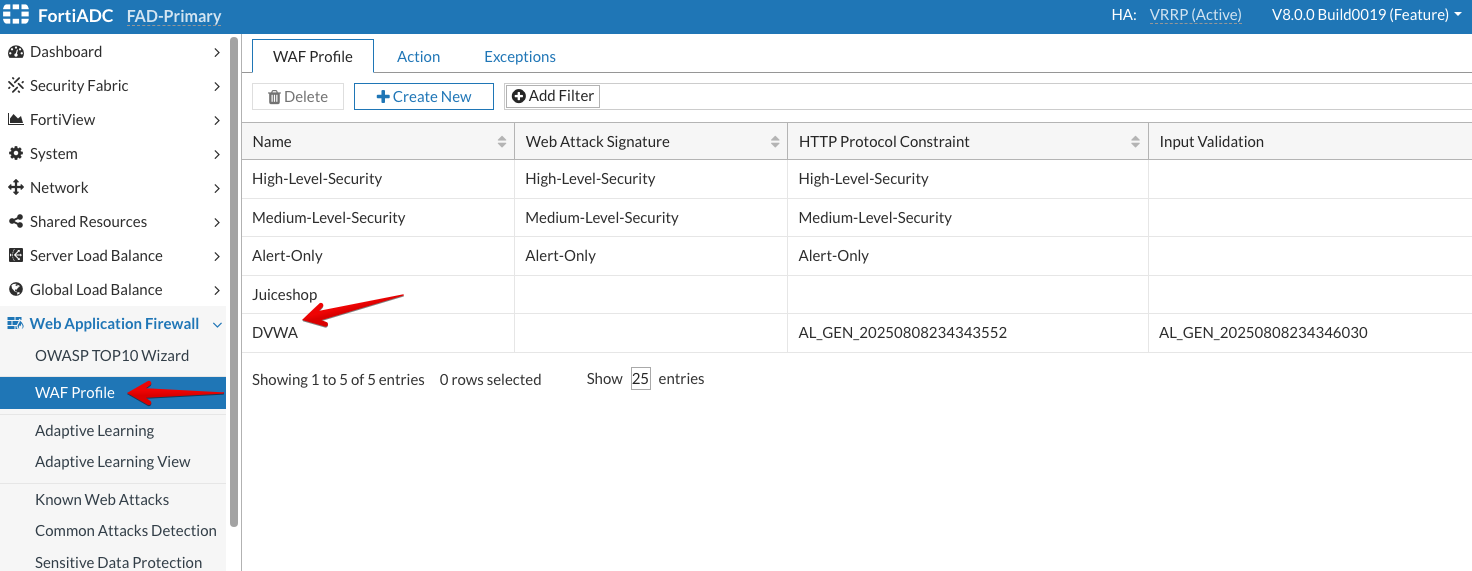Sort the table by Name column
Screen dimensions: 1472x571
[502, 142]
